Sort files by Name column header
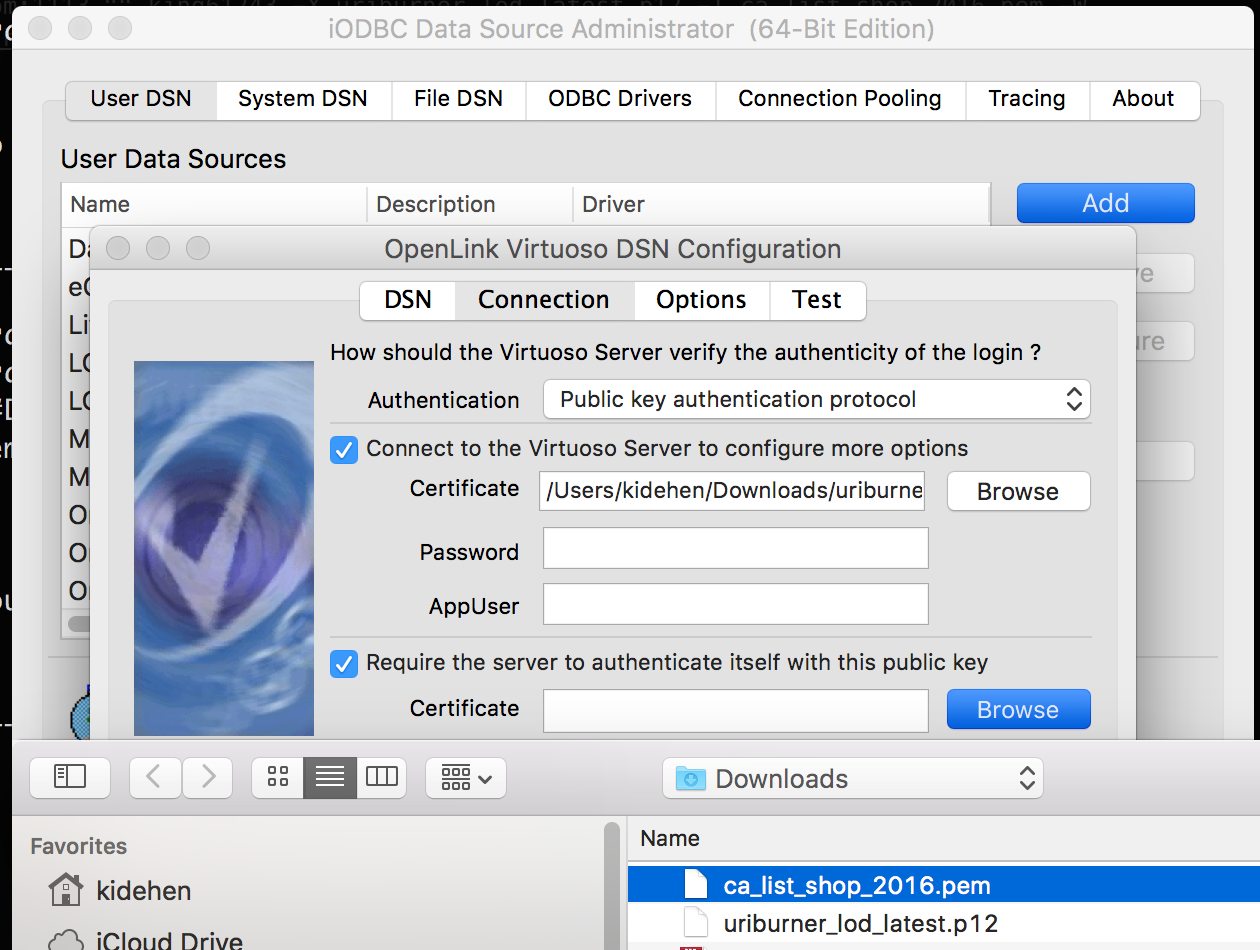The width and height of the screenshot is (1260, 950). [670, 838]
